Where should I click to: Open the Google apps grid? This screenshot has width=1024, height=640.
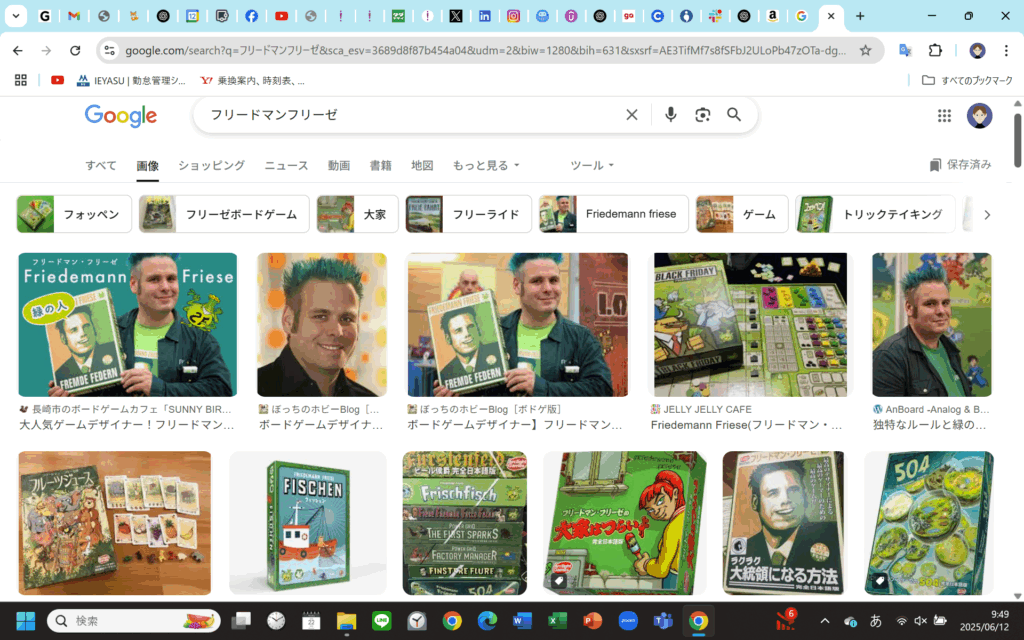pyautogui.click(x=944, y=116)
